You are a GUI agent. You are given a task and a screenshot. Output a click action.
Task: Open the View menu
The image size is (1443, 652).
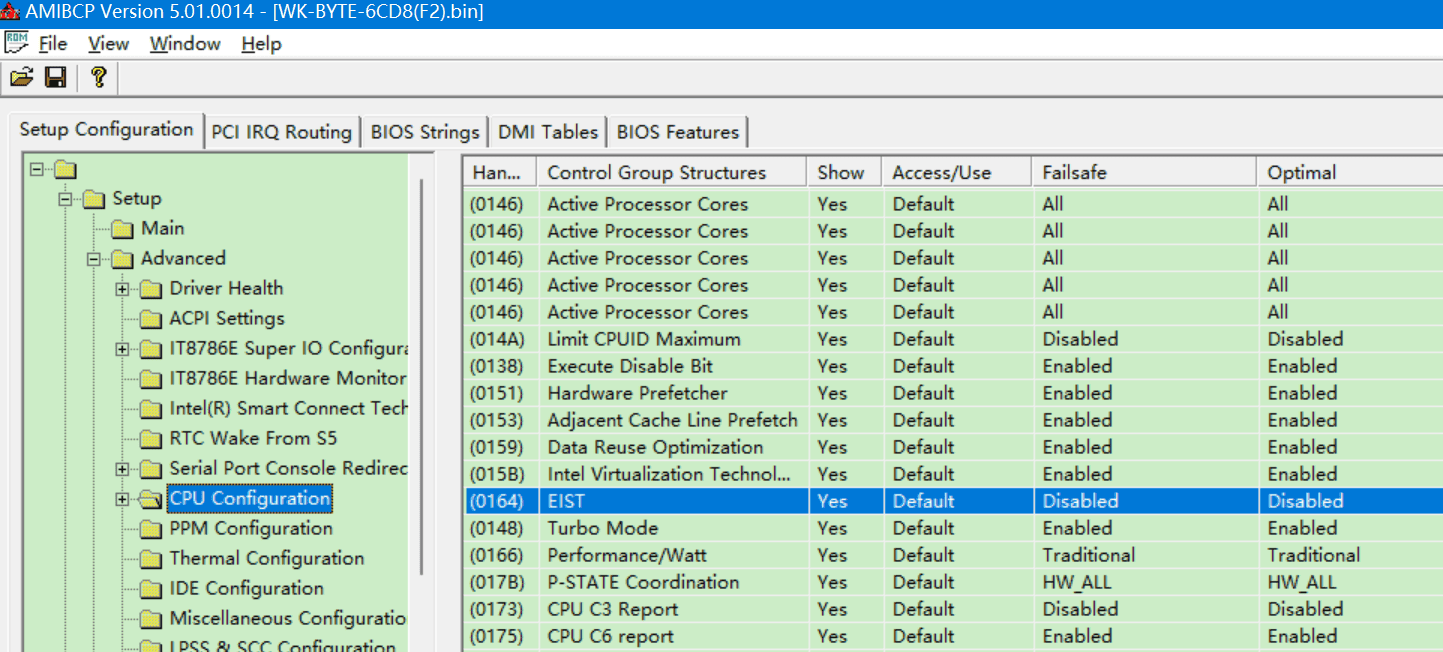(108, 44)
